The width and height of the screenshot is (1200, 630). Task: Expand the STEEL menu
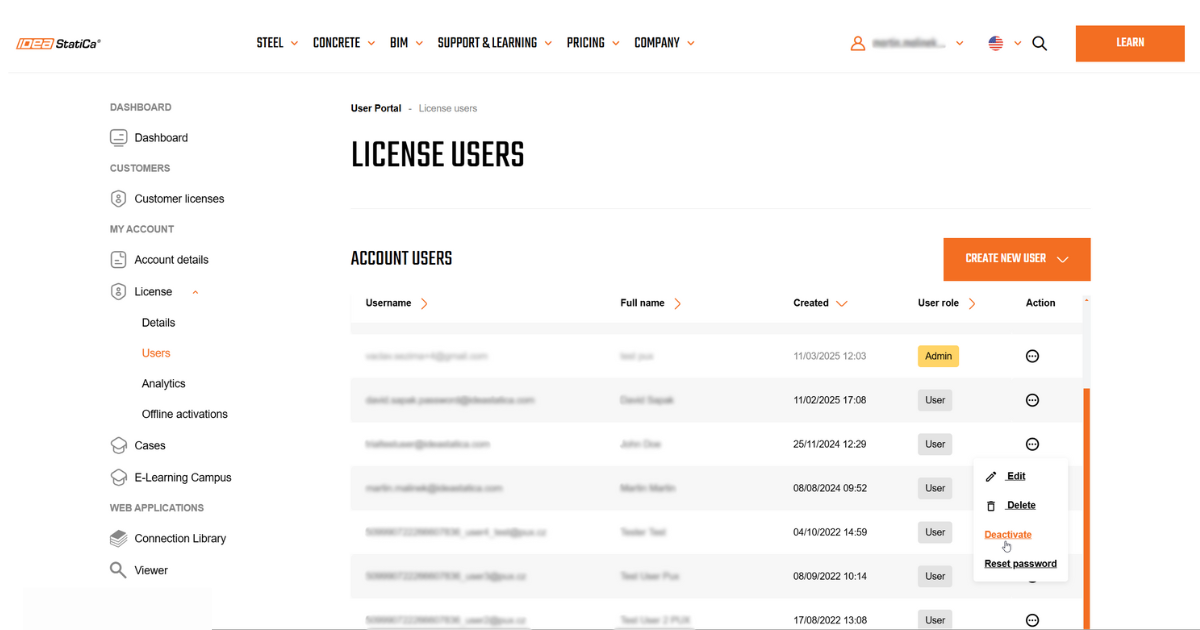[277, 43]
